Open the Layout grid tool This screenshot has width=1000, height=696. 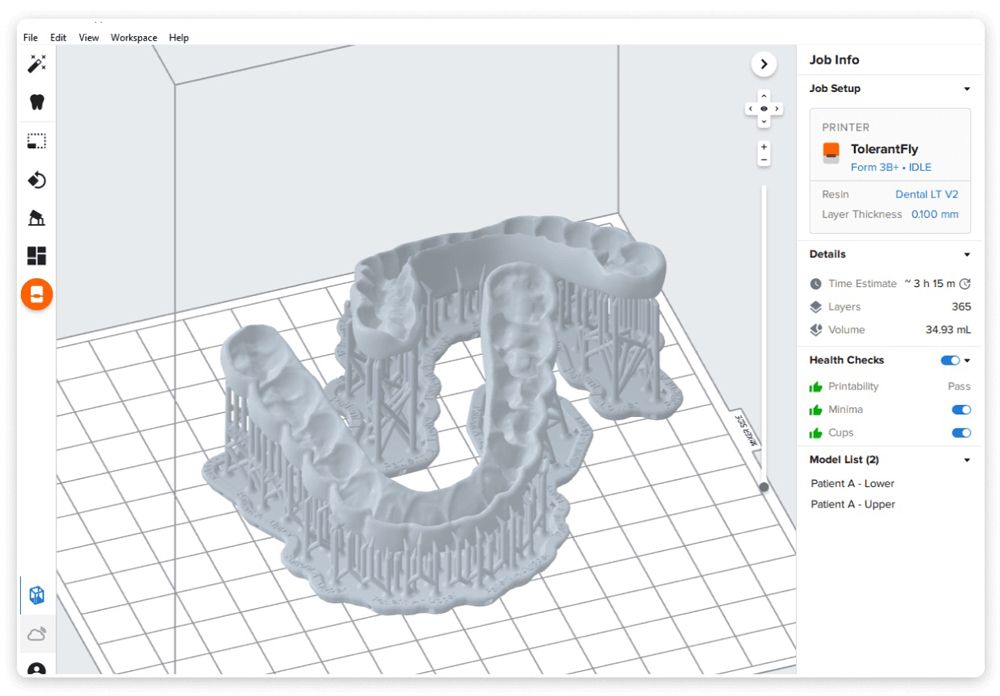(x=37, y=256)
